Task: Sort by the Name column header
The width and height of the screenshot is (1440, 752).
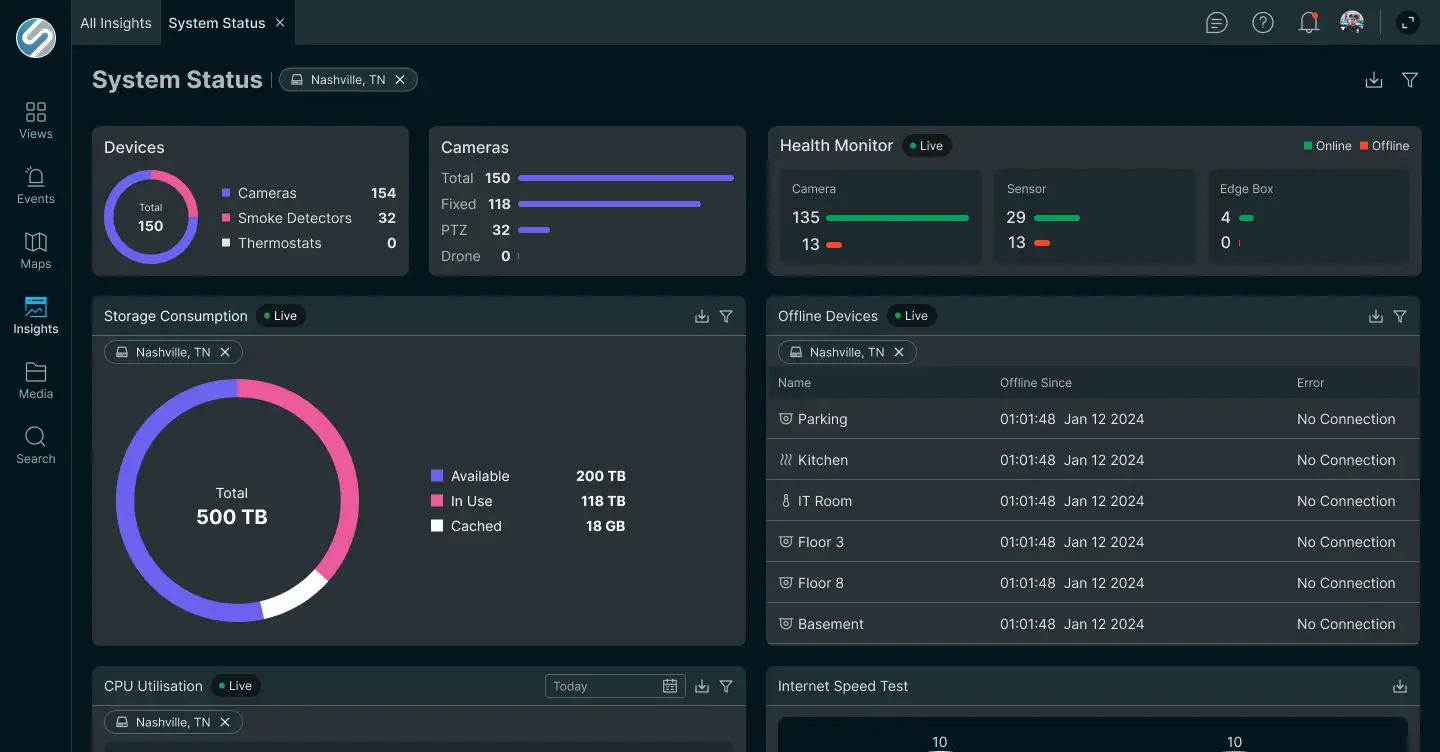Action: 794,383
